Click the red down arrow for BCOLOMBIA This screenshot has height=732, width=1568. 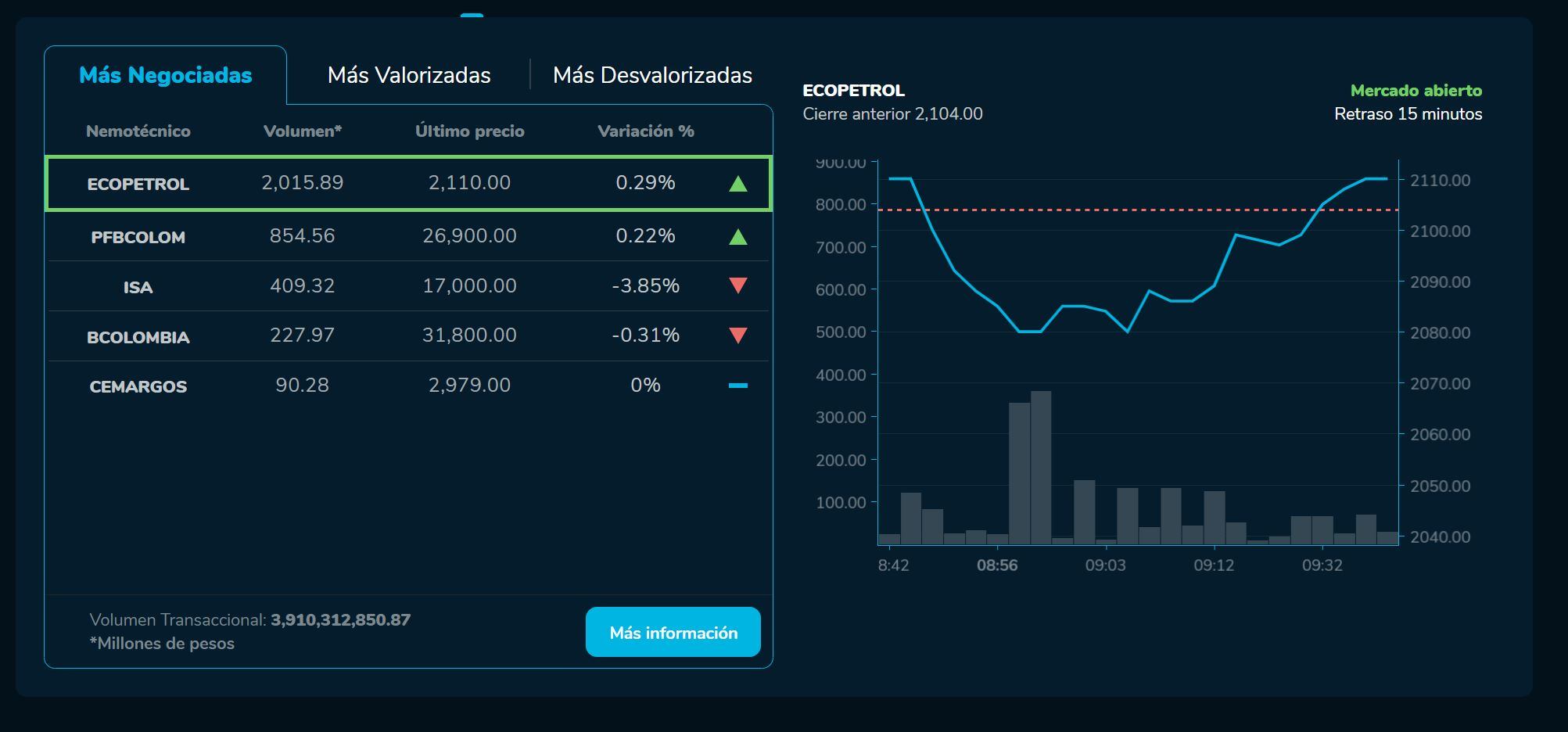click(x=737, y=335)
